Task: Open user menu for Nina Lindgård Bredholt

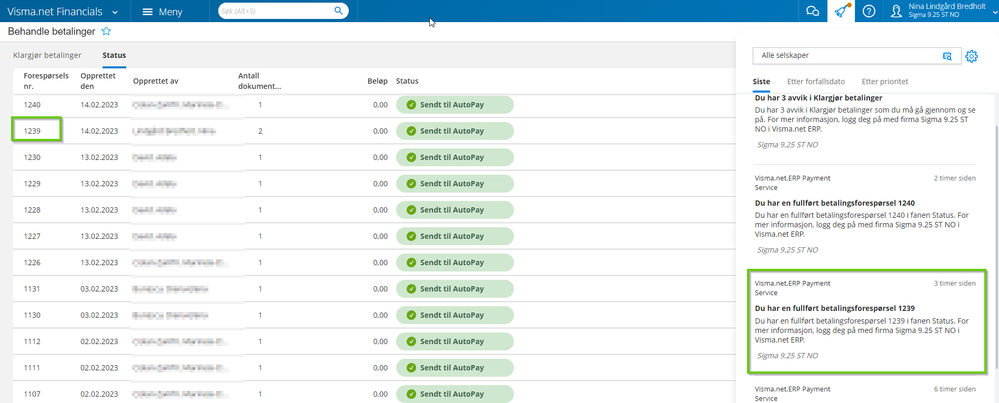Action: point(942,11)
